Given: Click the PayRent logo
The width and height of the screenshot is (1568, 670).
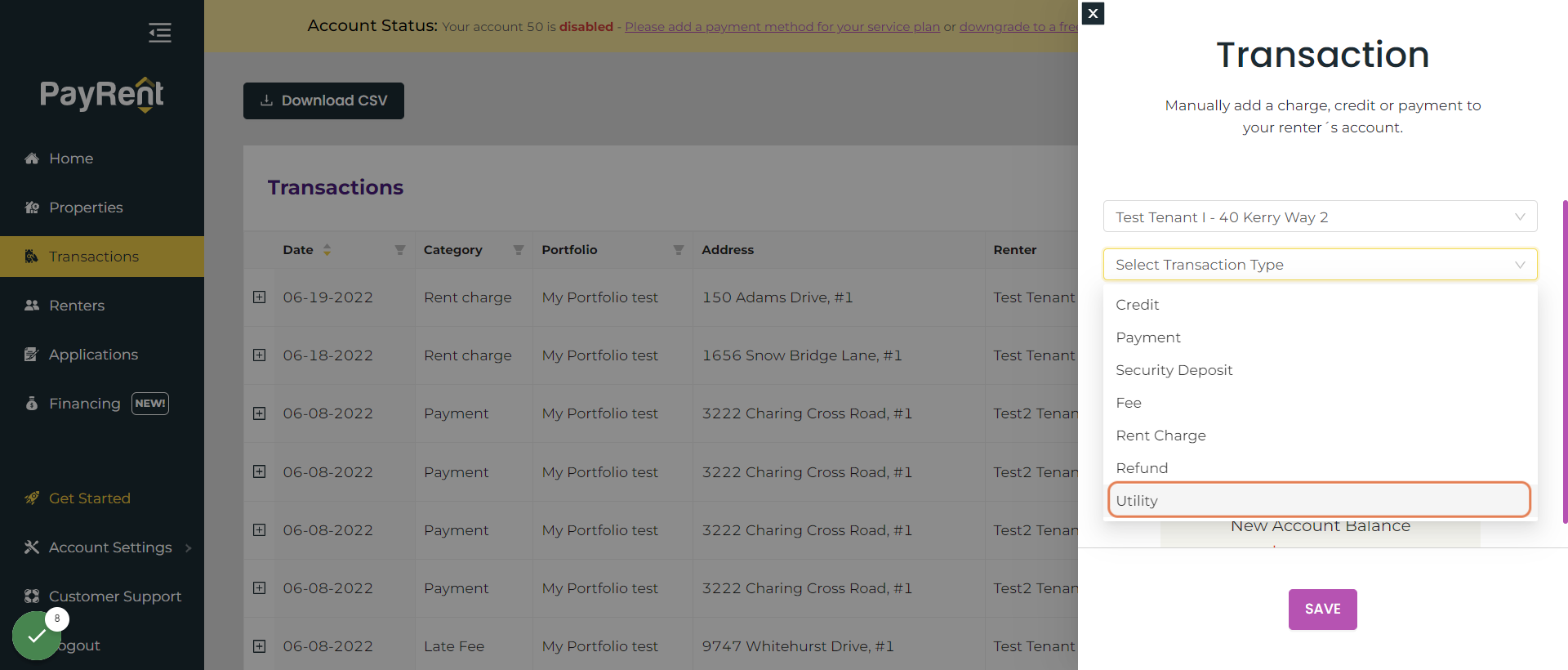Looking at the screenshot, I should click(102, 95).
